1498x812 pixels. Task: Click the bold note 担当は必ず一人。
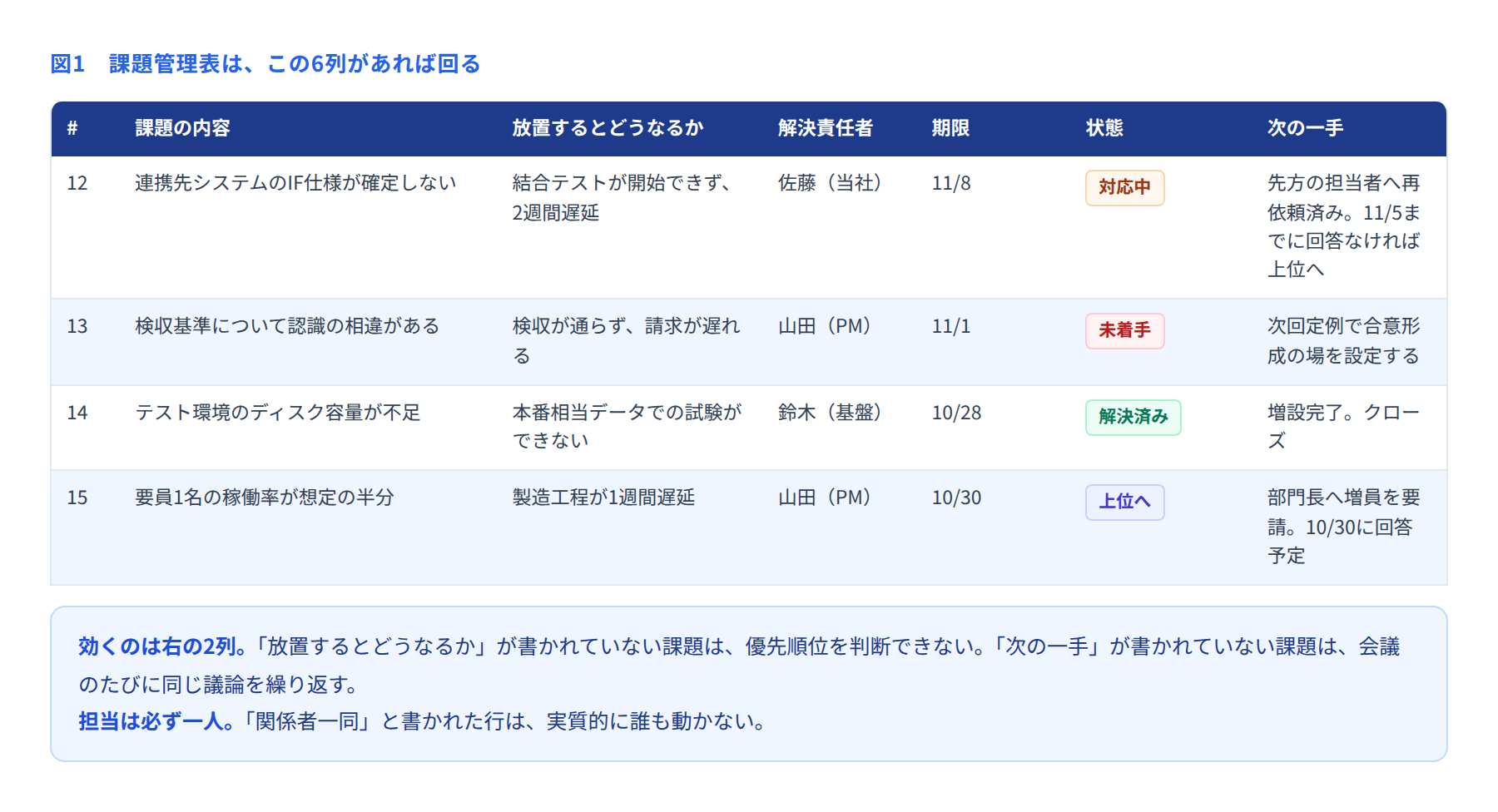(156, 721)
